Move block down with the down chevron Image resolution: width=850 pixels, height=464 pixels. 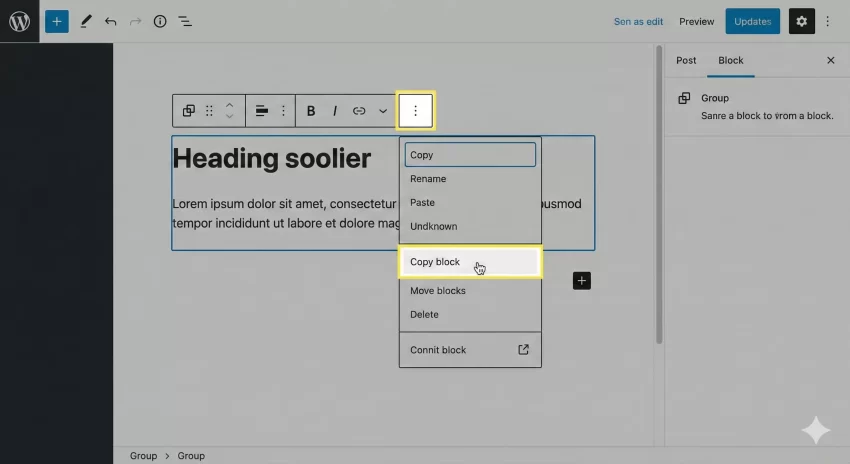[229, 116]
